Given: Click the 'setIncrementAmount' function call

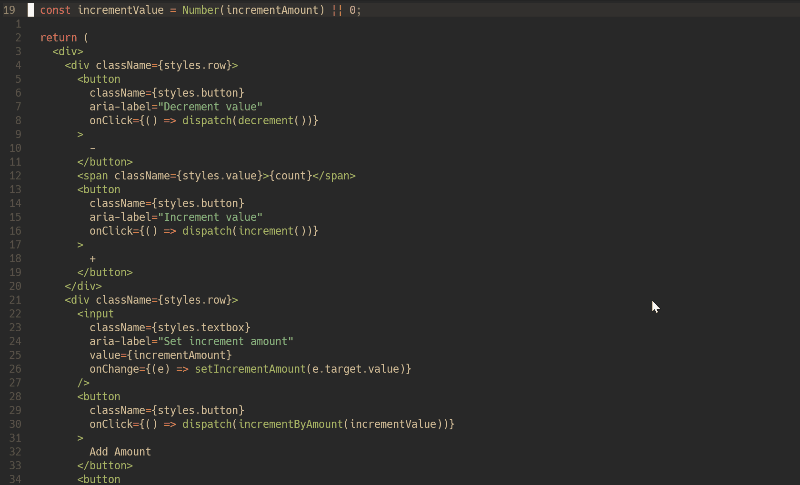Looking at the screenshot, I should pos(250,369).
